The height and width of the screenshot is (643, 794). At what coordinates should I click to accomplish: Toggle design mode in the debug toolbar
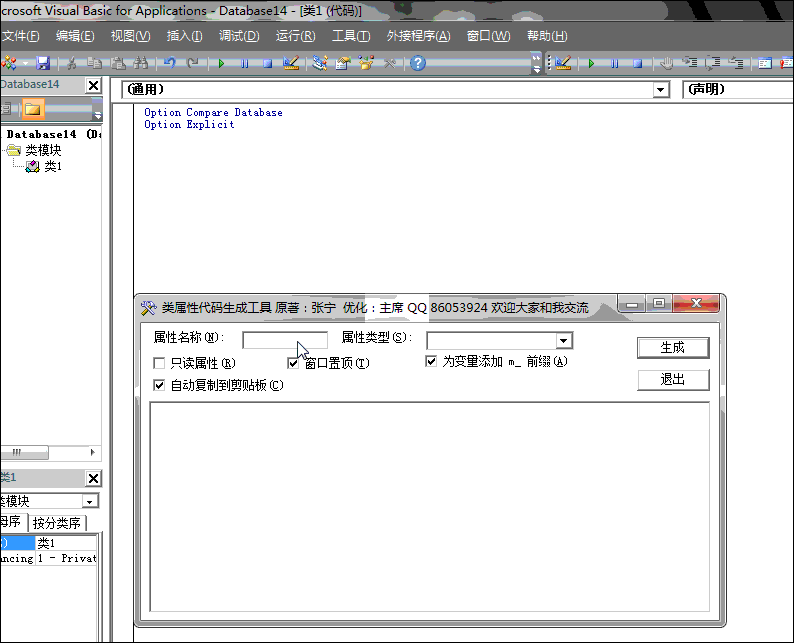[x=563, y=63]
